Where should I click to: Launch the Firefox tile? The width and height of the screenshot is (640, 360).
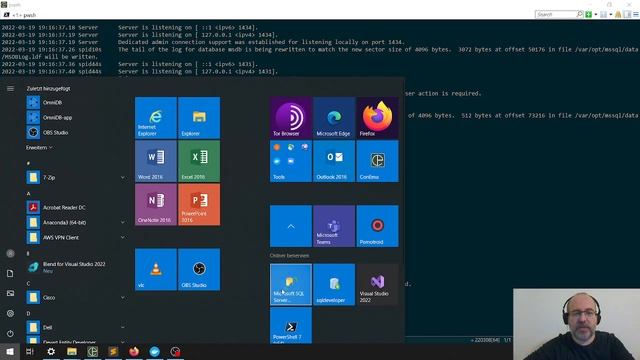tap(377, 118)
